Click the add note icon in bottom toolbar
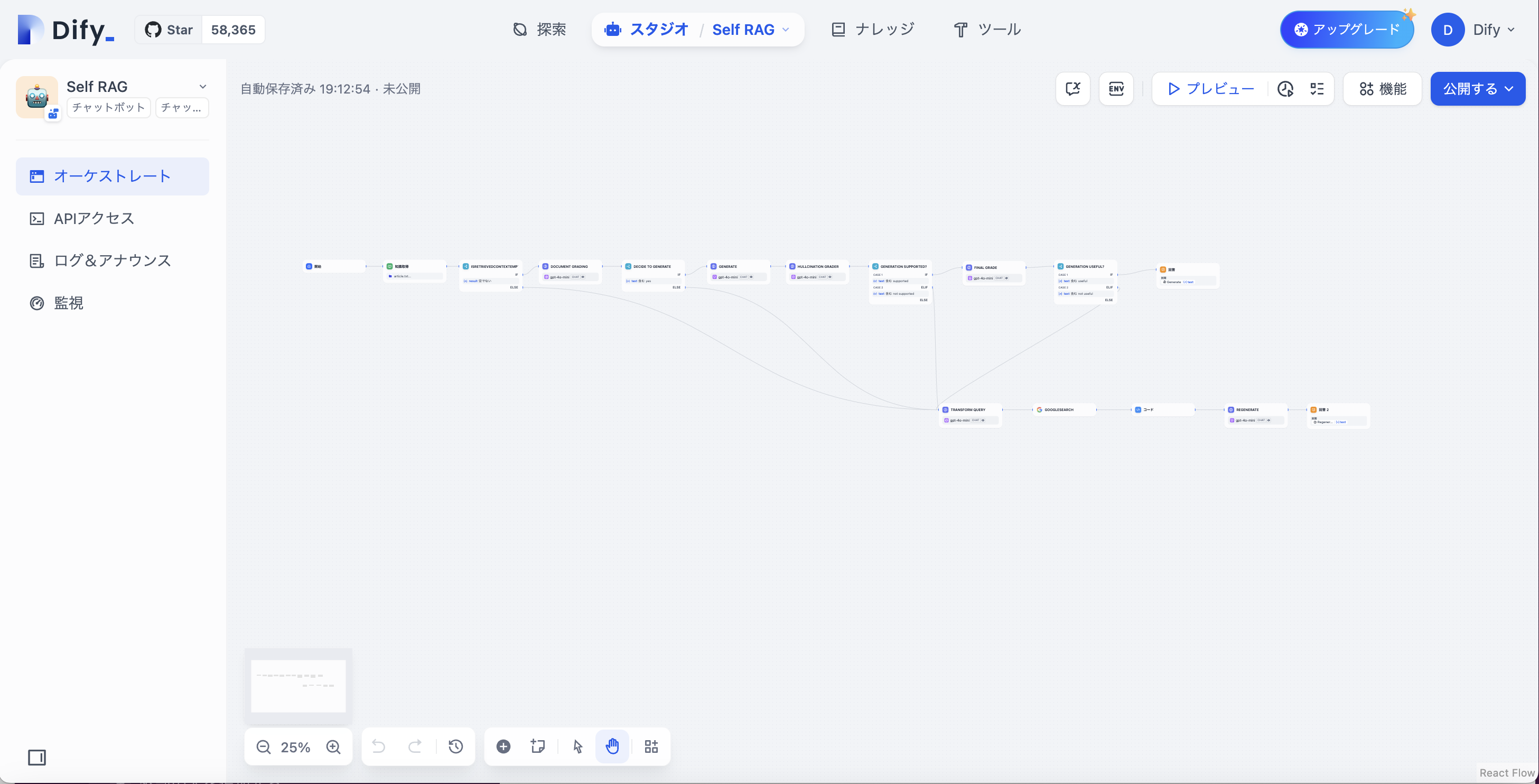This screenshot has width=1539, height=784. click(x=537, y=746)
